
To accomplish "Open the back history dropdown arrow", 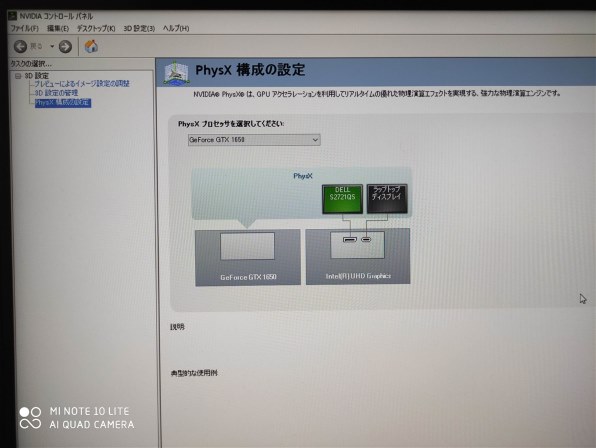I will point(52,47).
